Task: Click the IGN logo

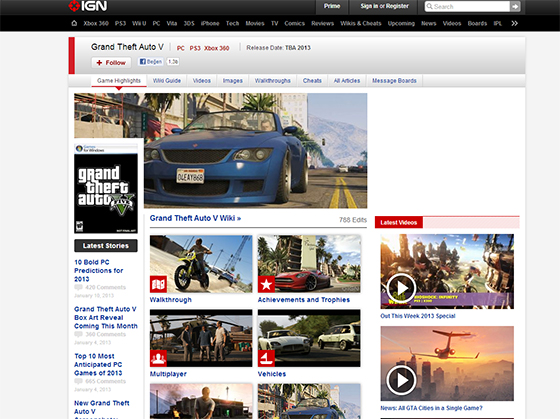Action: (88, 6)
